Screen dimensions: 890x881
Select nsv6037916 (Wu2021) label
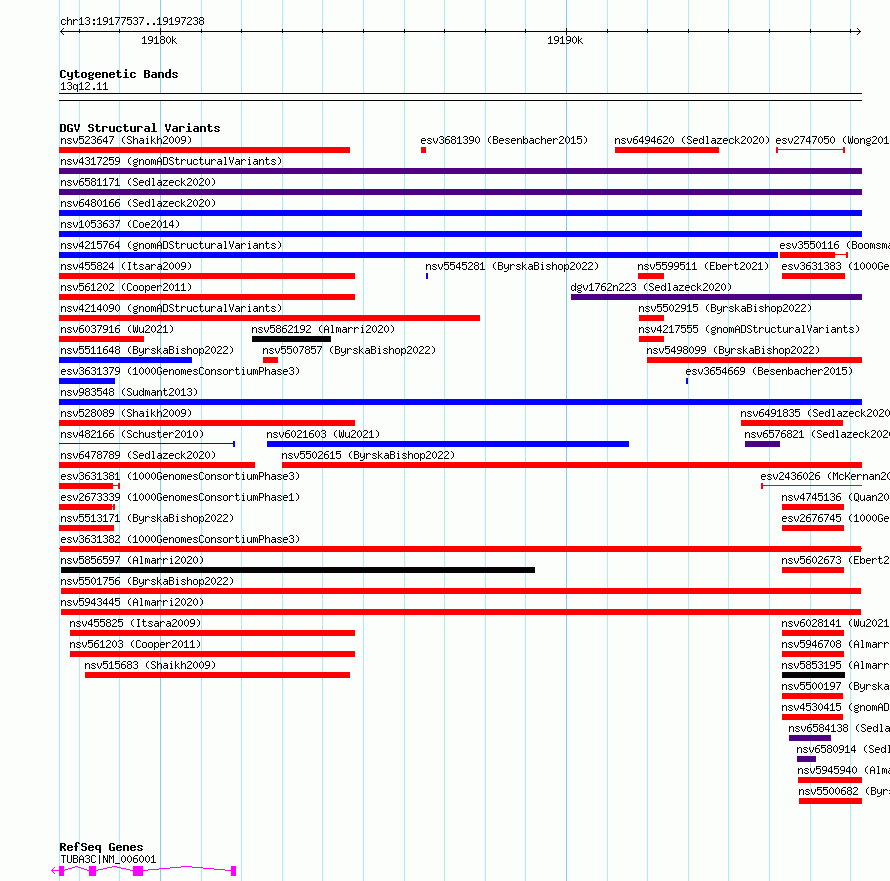pos(117,329)
